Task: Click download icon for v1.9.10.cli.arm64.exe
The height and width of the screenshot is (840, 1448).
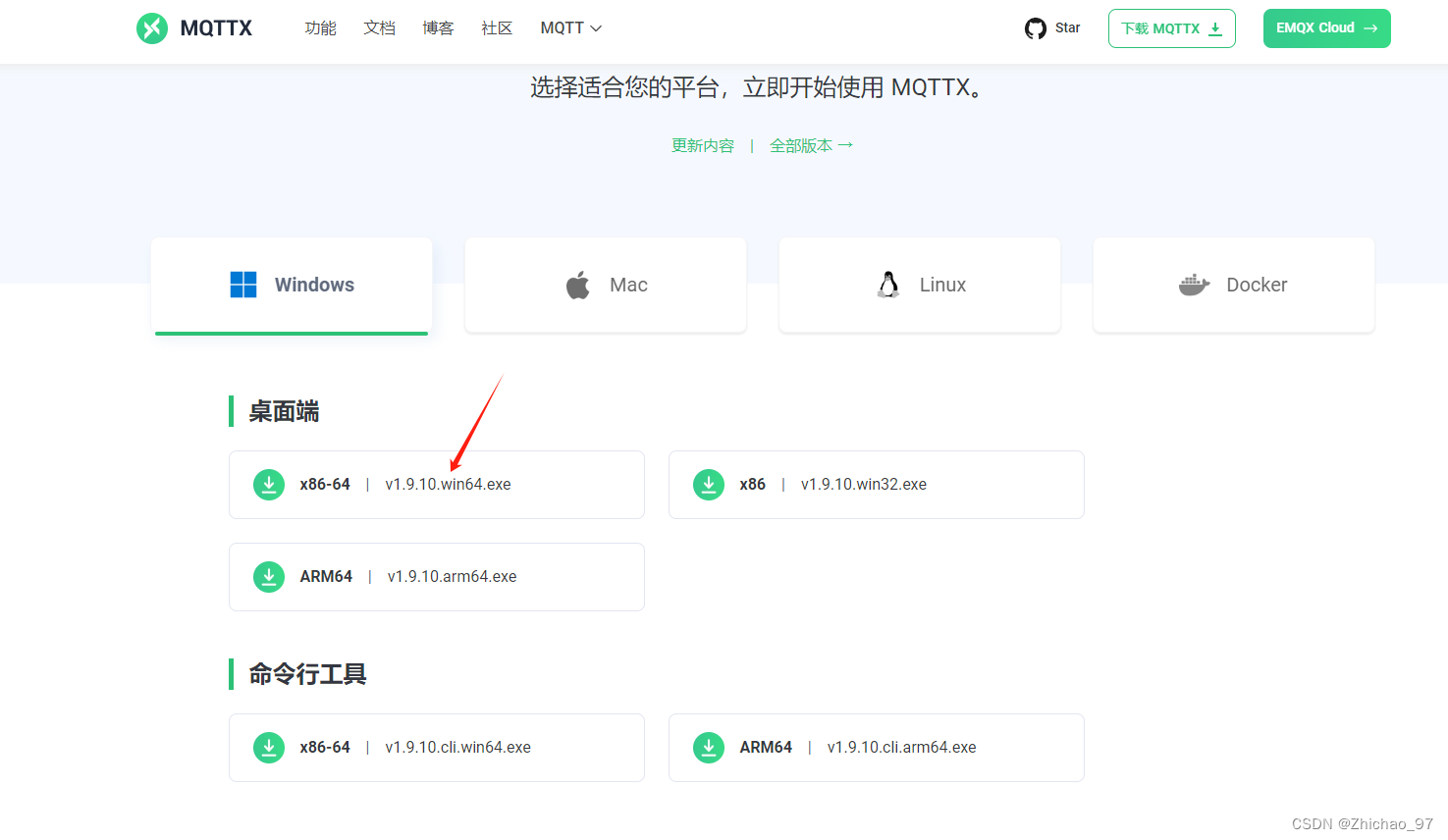Action: (x=709, y=748)
